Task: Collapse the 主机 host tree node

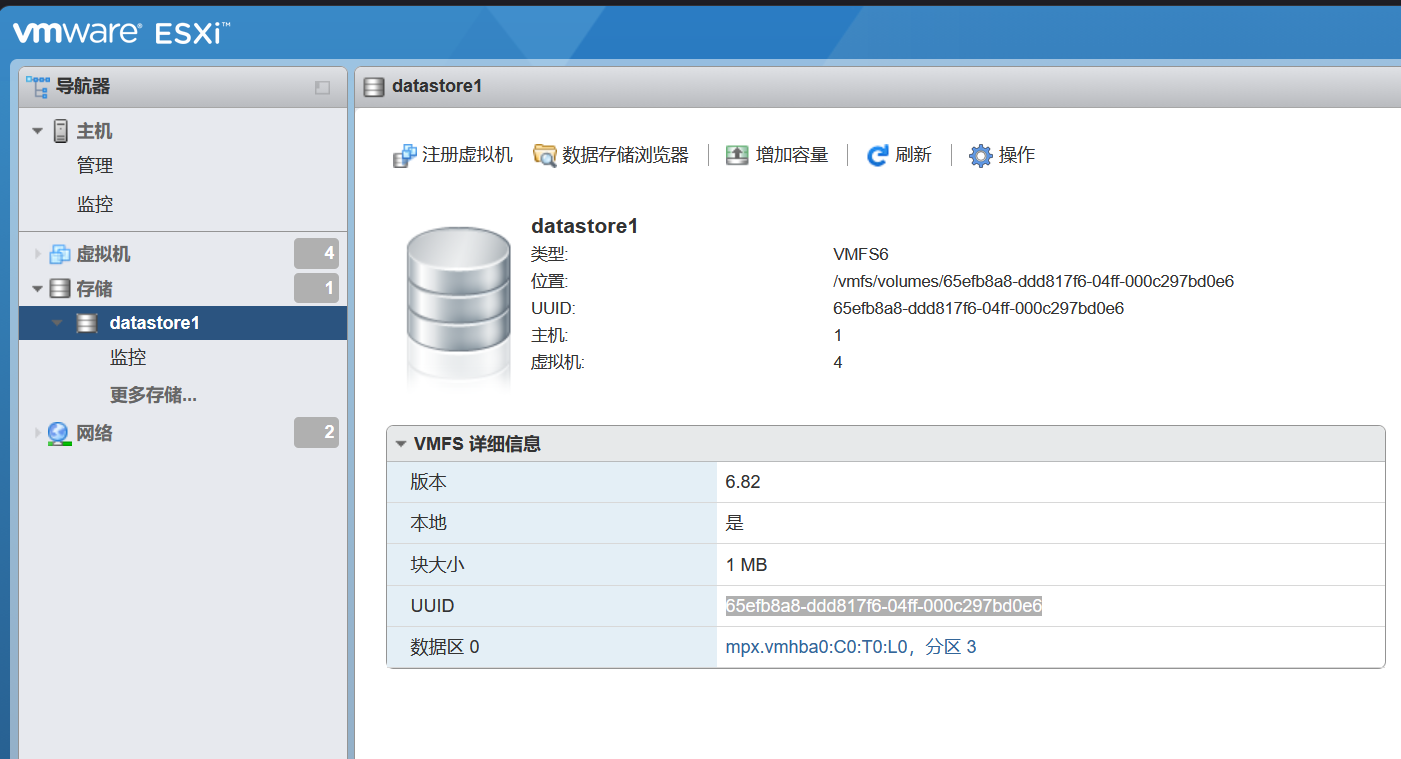Action: 38,131
